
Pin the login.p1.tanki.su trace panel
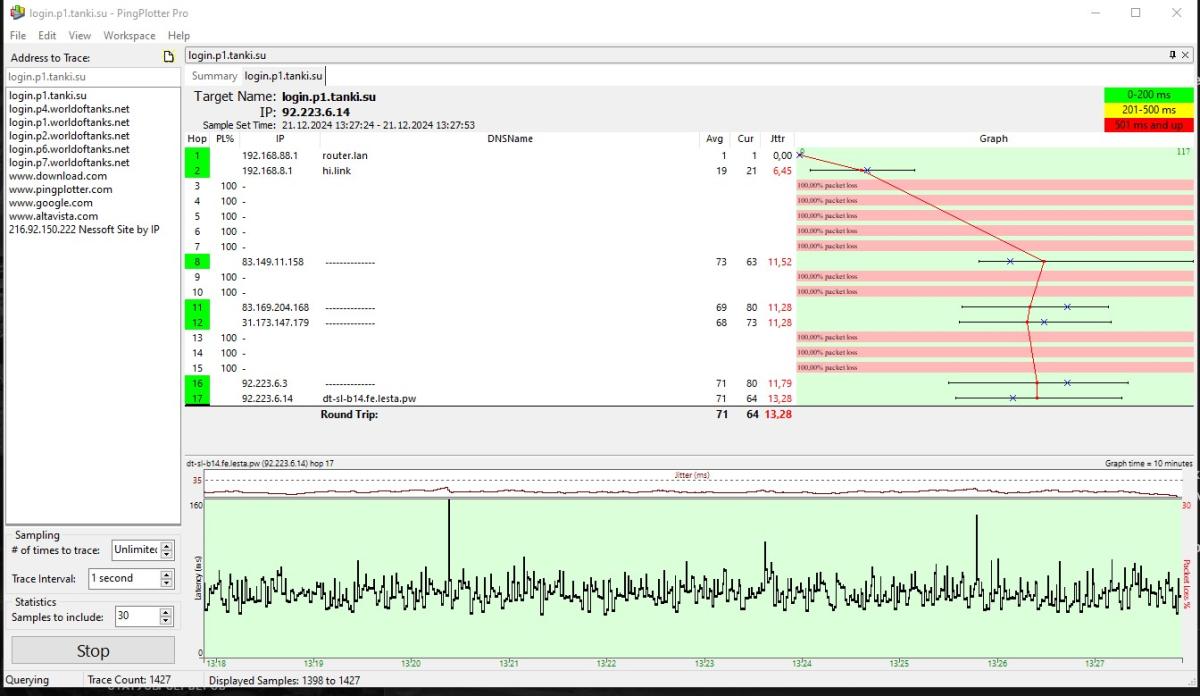[x=1172, y=55]
